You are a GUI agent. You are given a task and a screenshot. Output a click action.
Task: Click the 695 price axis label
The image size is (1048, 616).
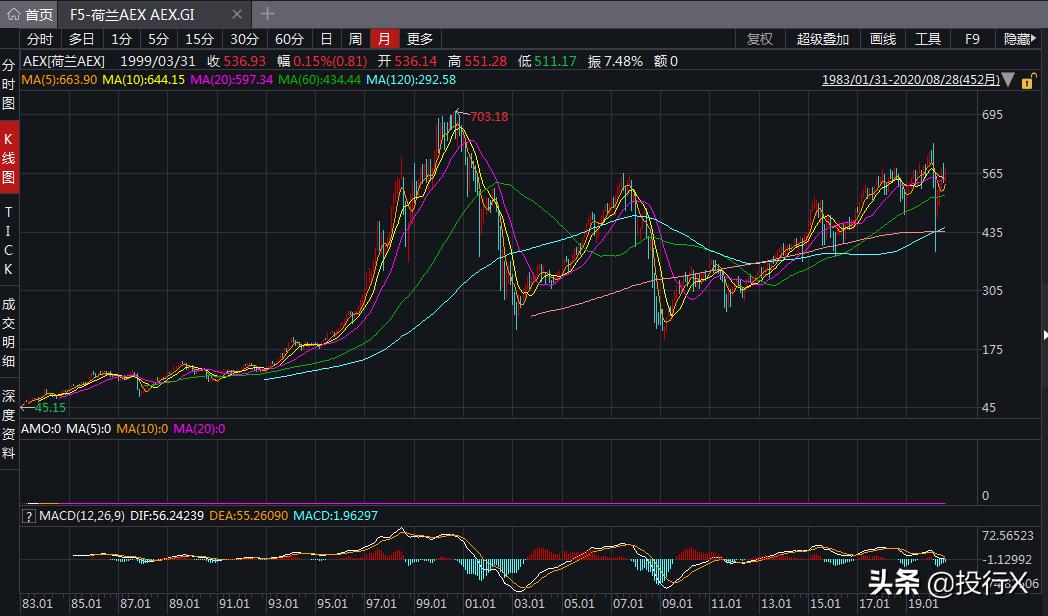pos(992,115)
